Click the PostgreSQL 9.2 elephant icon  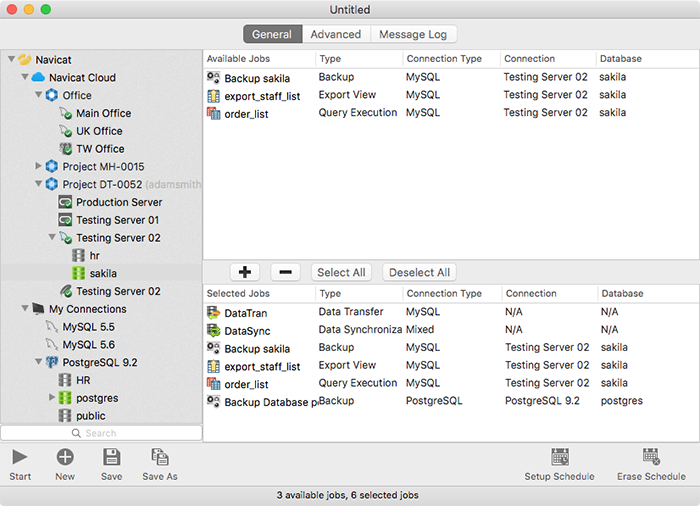coord(52,362)
